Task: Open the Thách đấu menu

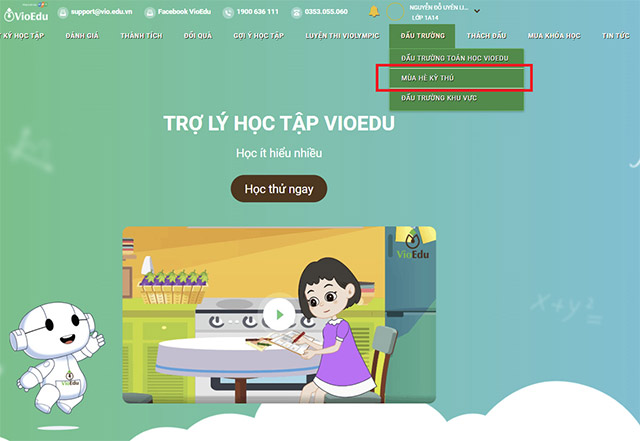Action: click(487, 36)
